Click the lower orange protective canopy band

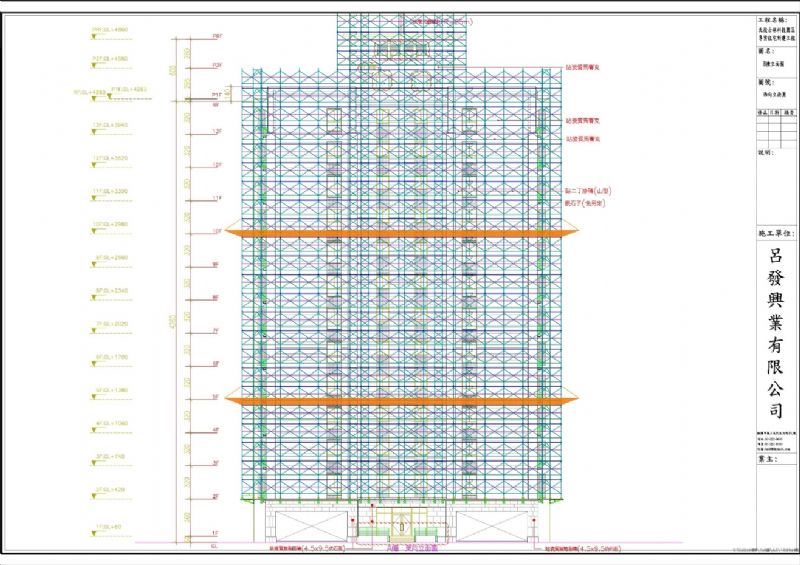click(x=400, y=399)
